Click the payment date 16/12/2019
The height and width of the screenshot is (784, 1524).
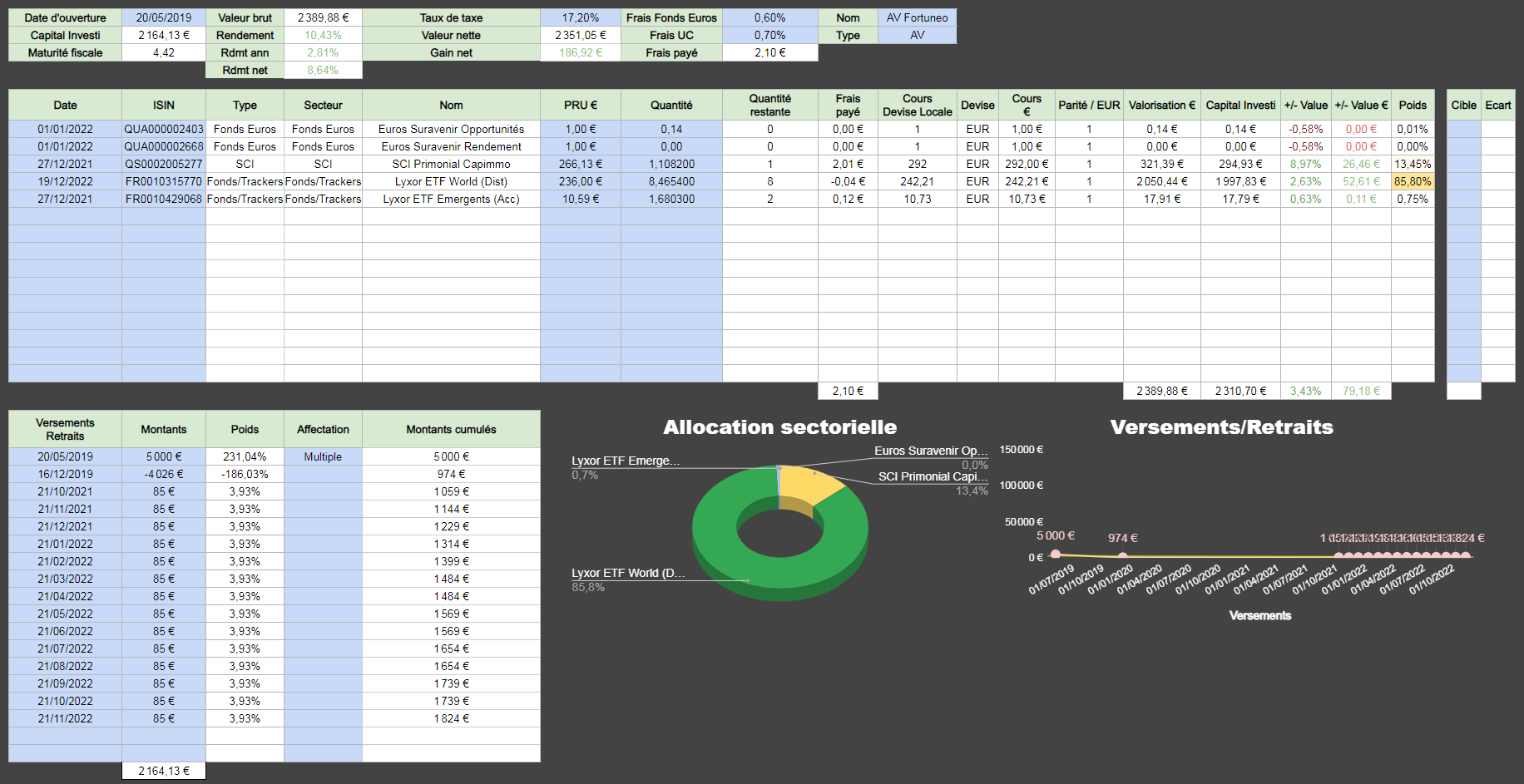[65, 474]
